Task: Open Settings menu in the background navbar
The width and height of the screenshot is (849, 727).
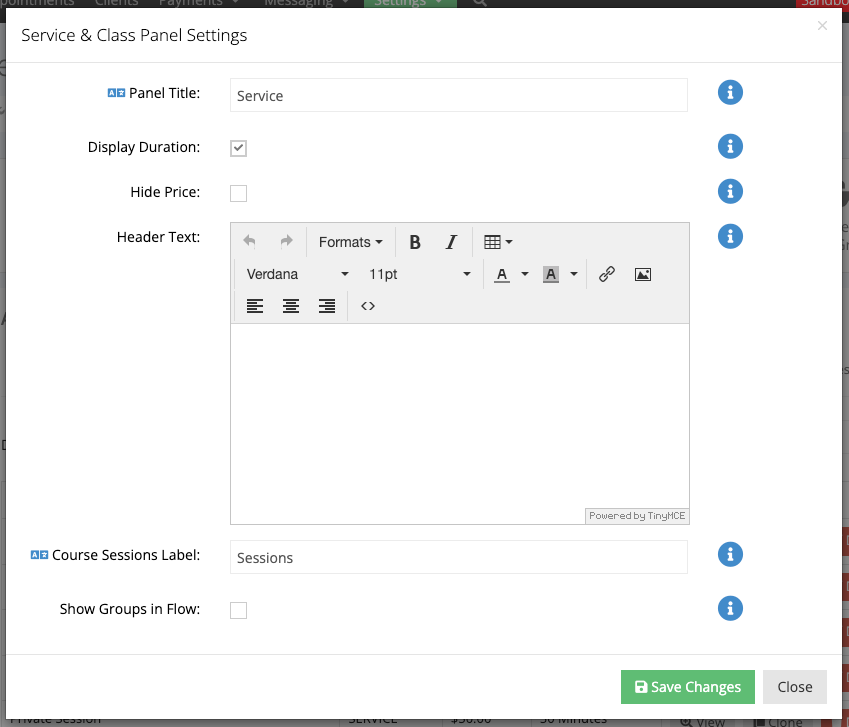Action: click(410, 3)
